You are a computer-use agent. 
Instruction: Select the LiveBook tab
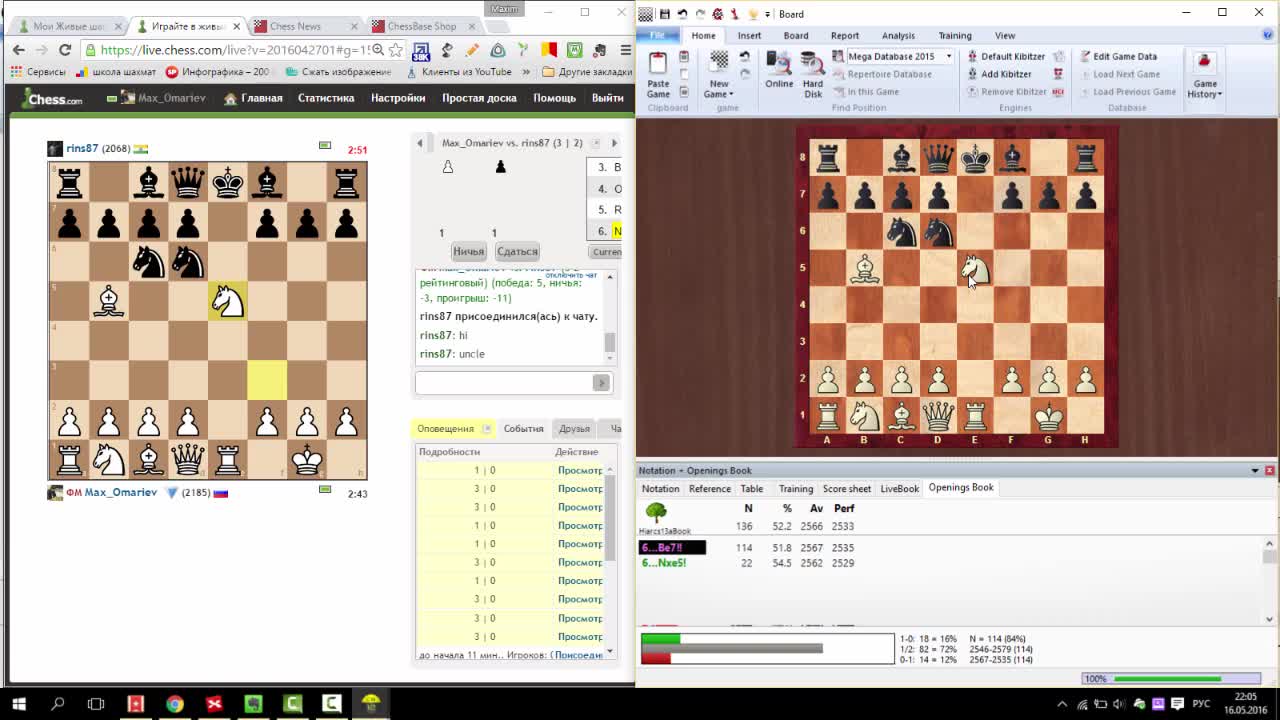tap(899, 488)
